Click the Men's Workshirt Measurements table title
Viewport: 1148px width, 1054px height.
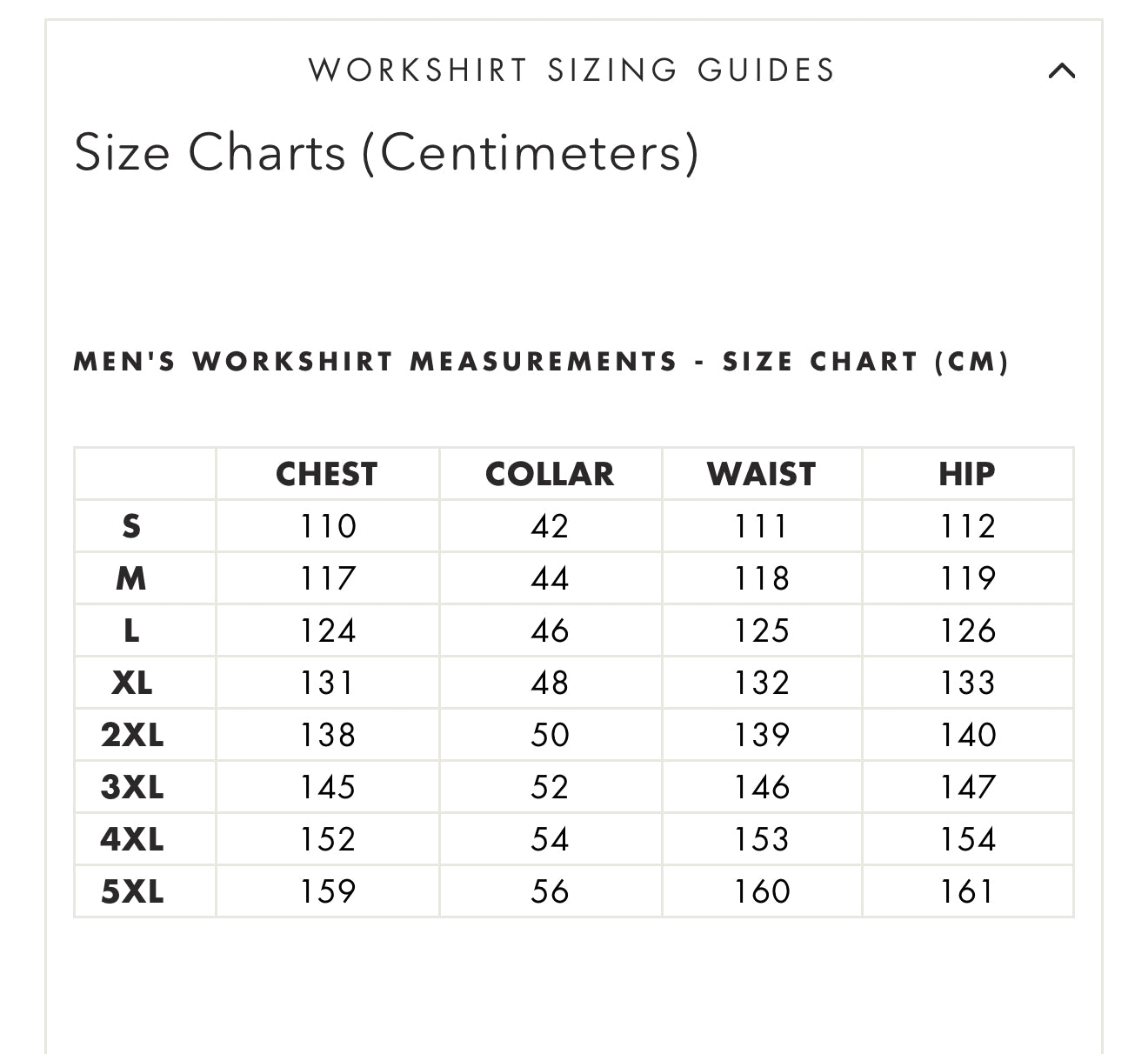tap(541, 362)
